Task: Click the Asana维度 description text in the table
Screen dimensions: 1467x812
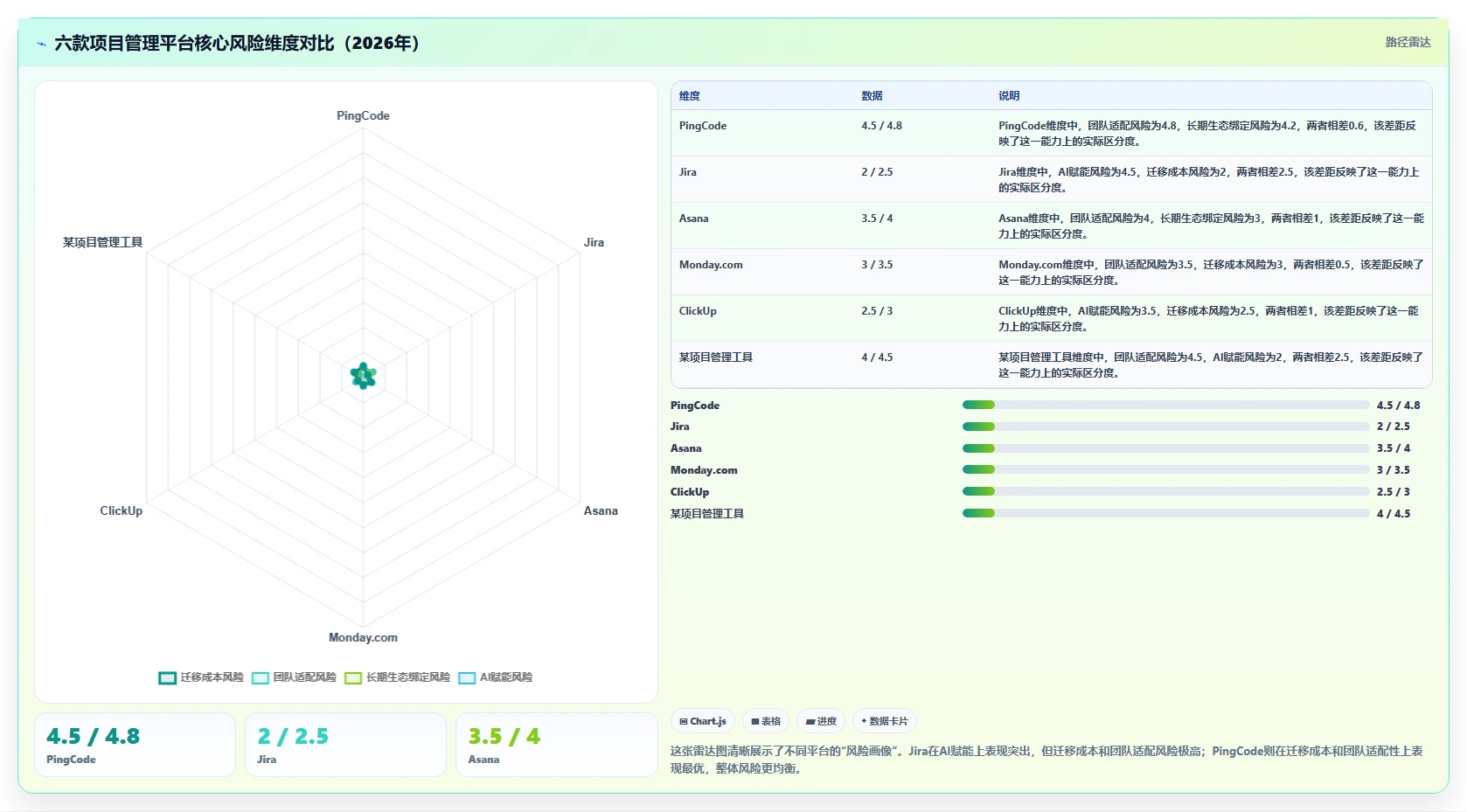Action: coord(1211,226)
